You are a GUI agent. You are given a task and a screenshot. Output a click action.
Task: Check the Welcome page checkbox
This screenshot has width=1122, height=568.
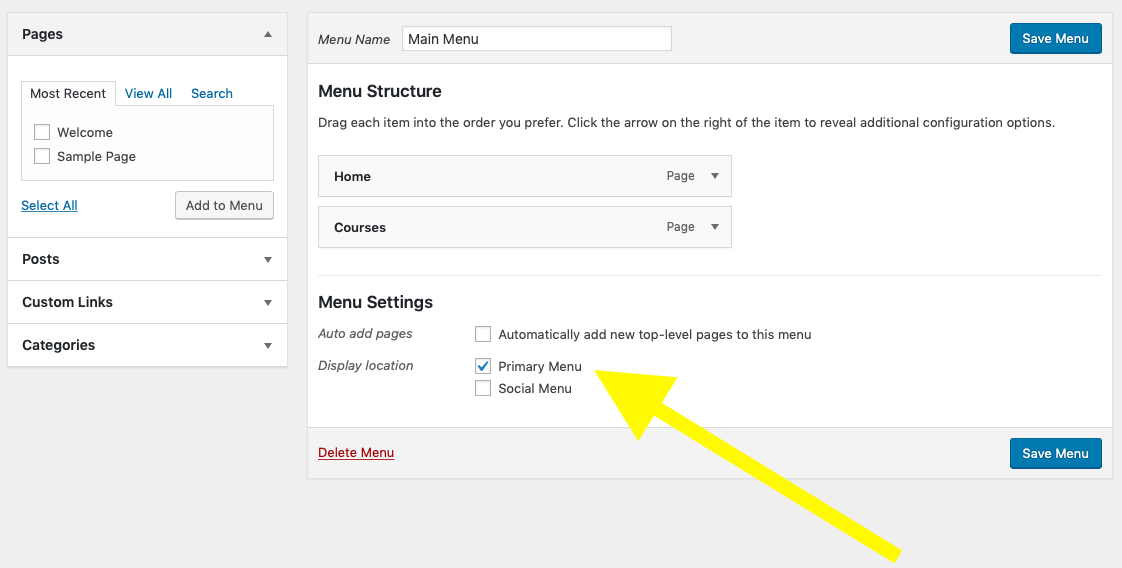[42, 132]
